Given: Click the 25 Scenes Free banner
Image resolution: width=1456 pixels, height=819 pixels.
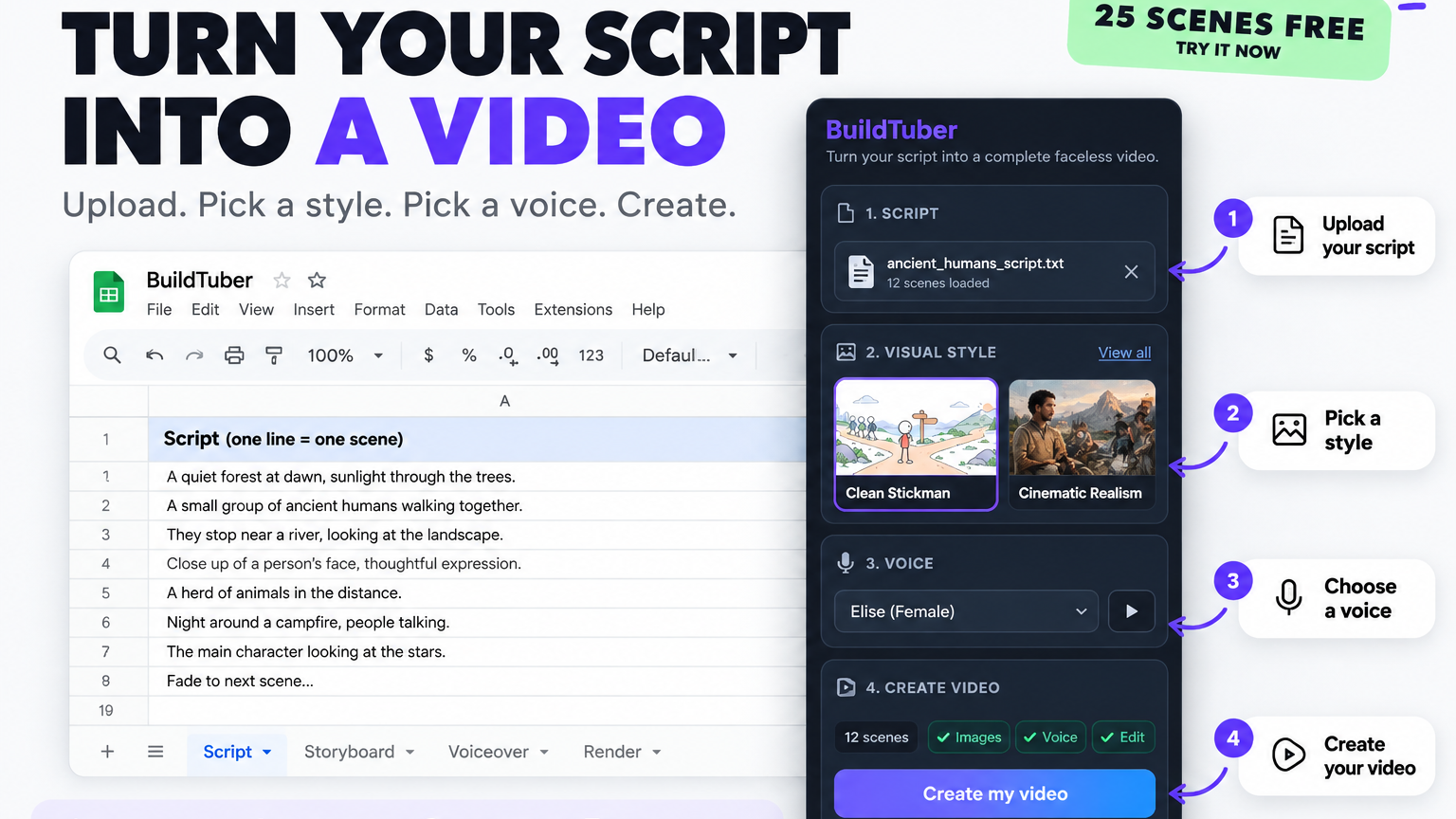Looking at the screenshot, I should point(1229,35).
